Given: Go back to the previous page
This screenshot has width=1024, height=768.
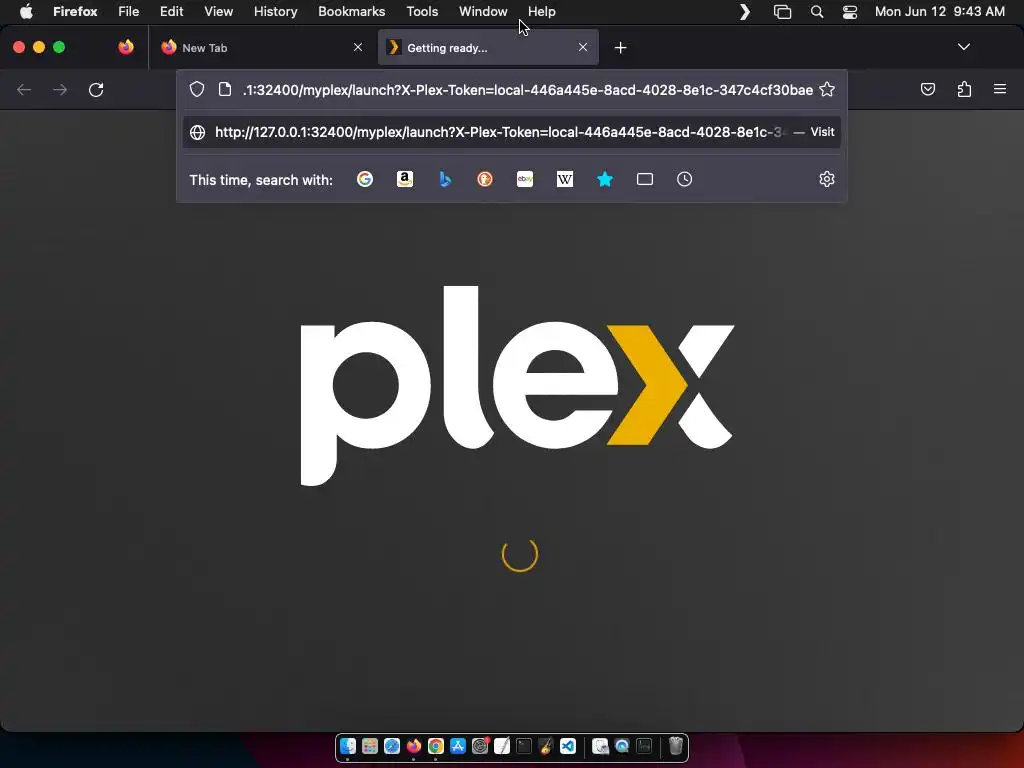Looking at the screenshot, I should 24,89.
